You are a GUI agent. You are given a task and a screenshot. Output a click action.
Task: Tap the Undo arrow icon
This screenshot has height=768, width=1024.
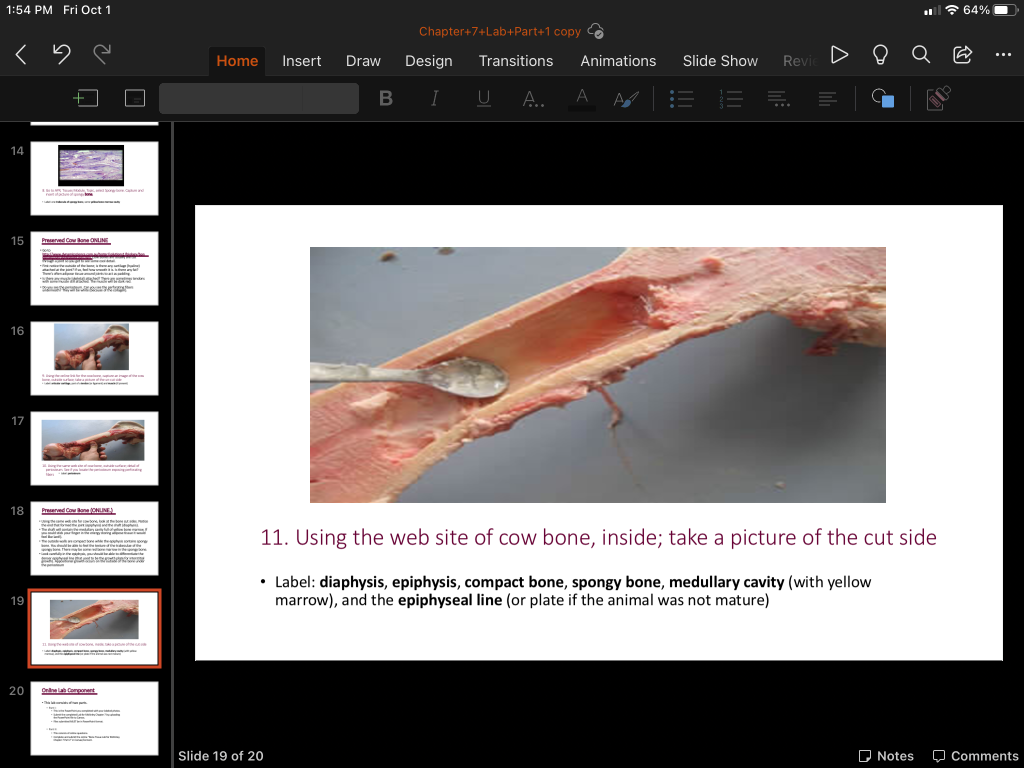[61, 54]
